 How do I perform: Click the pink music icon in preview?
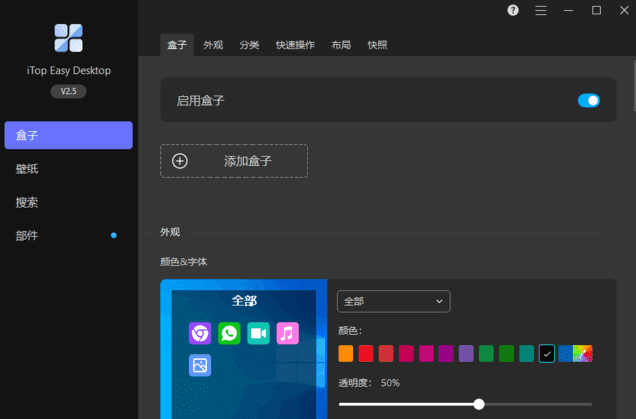pos(288,333)
